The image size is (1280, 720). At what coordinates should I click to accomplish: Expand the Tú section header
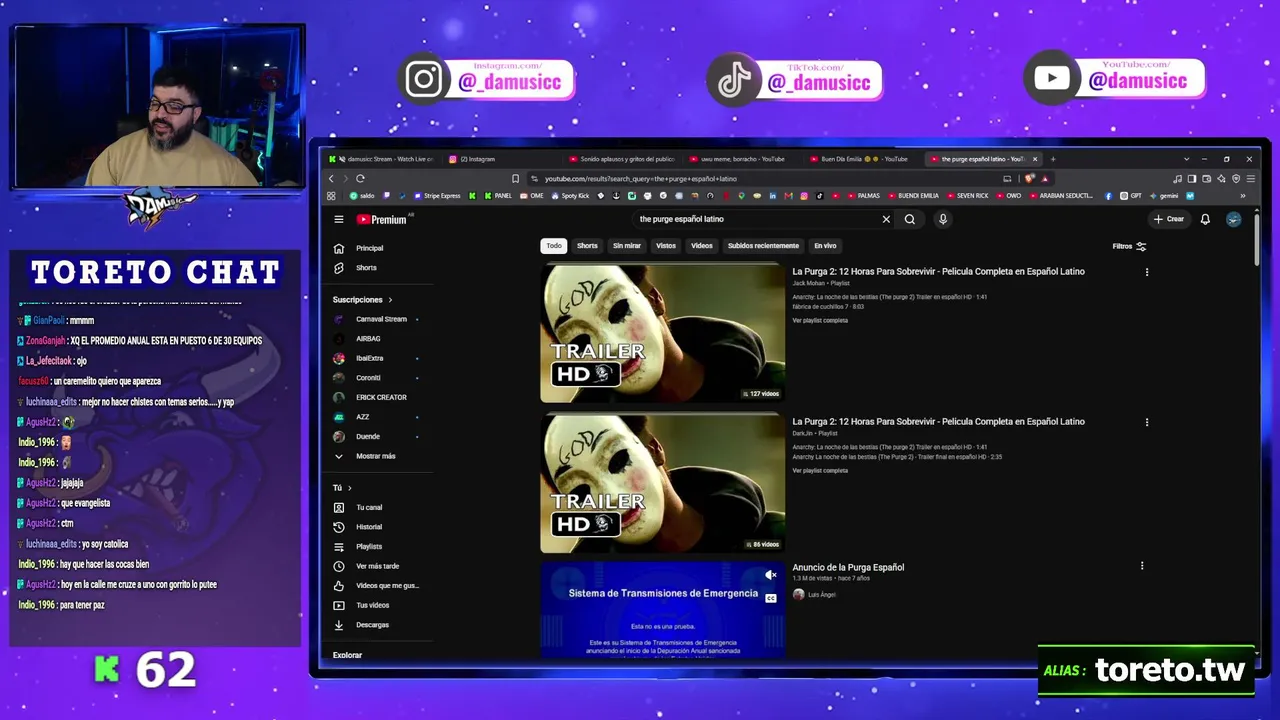click(x=342, y=488)
